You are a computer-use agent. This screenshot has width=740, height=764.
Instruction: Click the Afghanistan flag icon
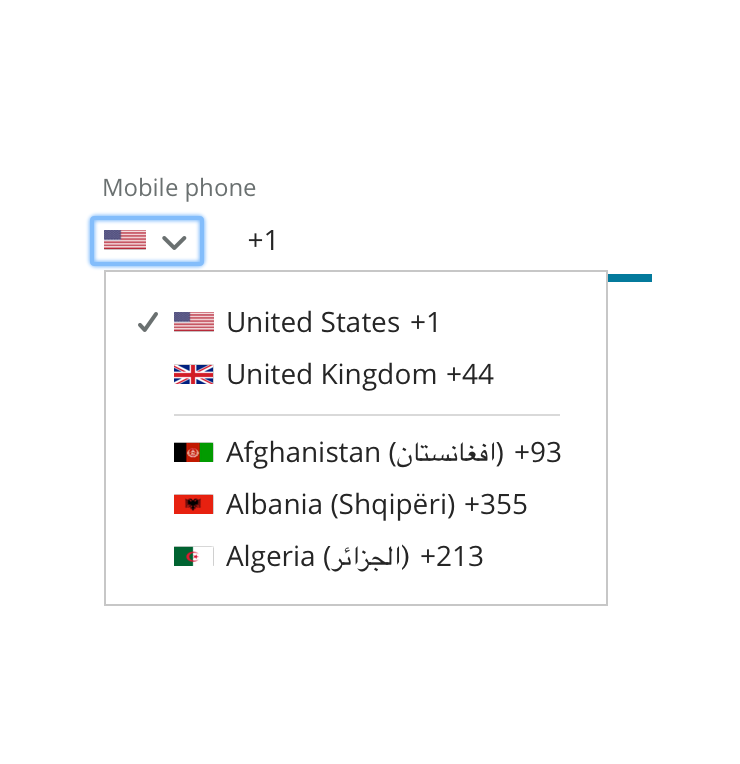click(194, 452)
